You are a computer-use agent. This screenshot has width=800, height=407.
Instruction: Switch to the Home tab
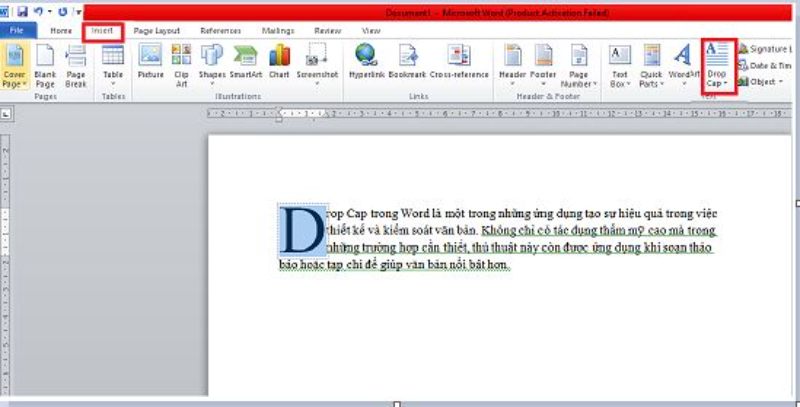(x=61, y=31)
